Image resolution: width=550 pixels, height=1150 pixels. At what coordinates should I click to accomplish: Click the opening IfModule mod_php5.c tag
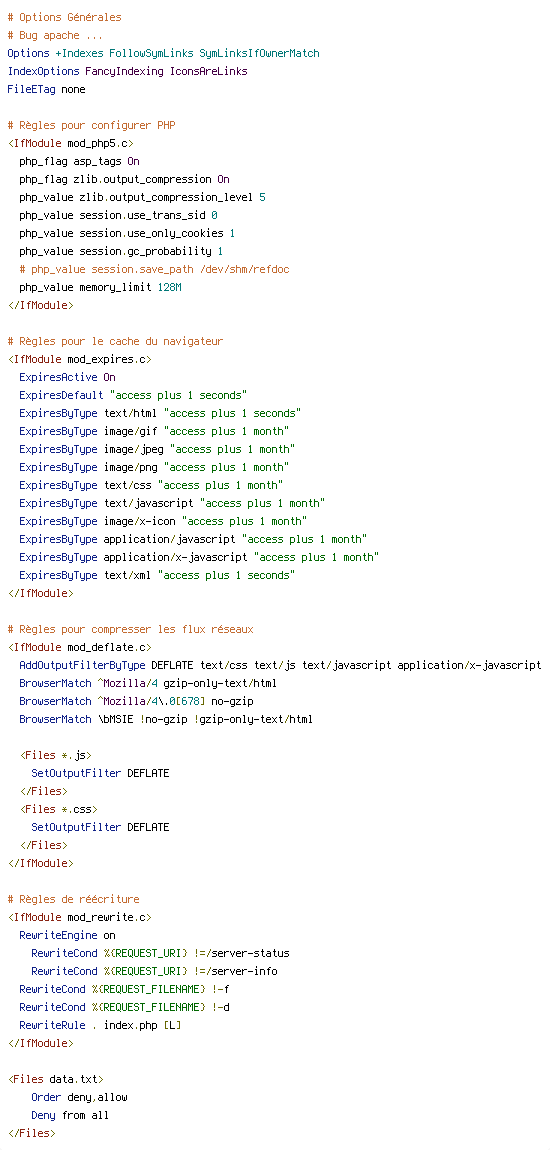click(70, 144)
